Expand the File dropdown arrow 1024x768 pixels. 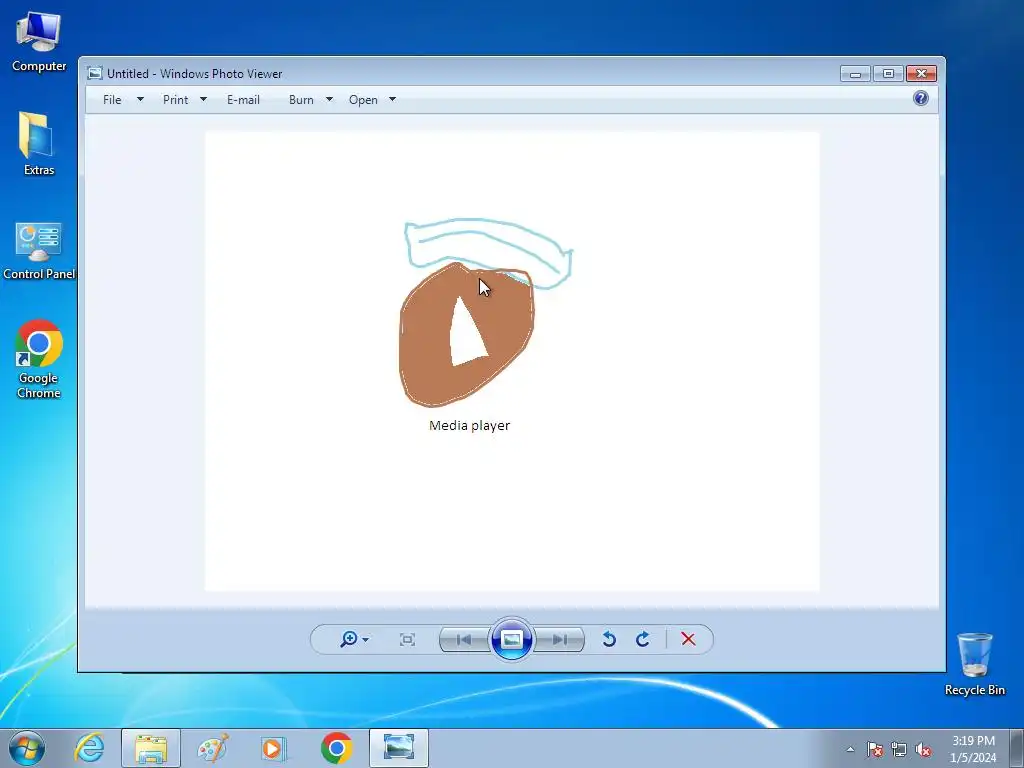[140, 99]
